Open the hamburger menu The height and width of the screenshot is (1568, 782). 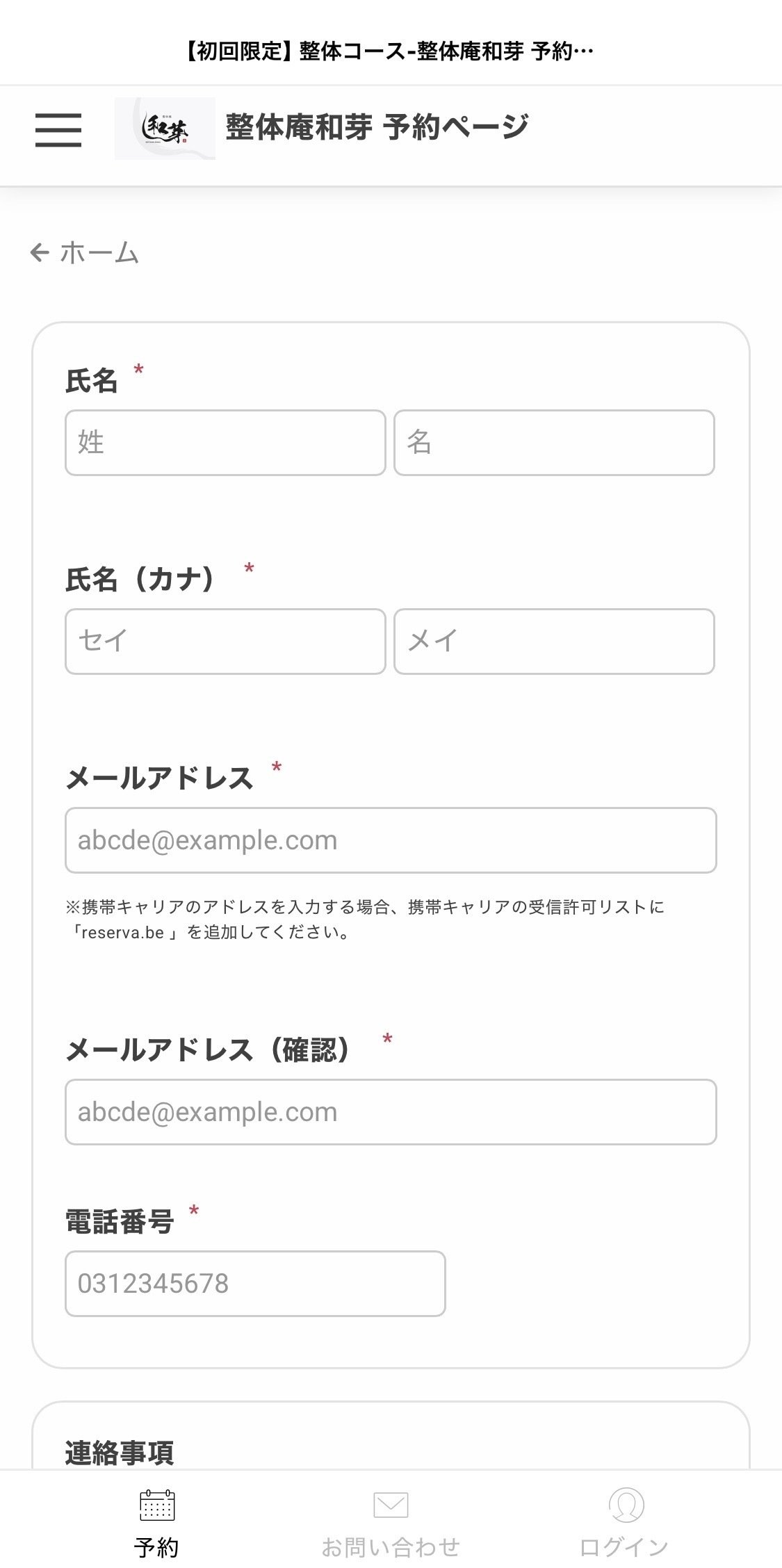(x=58, y=130)
